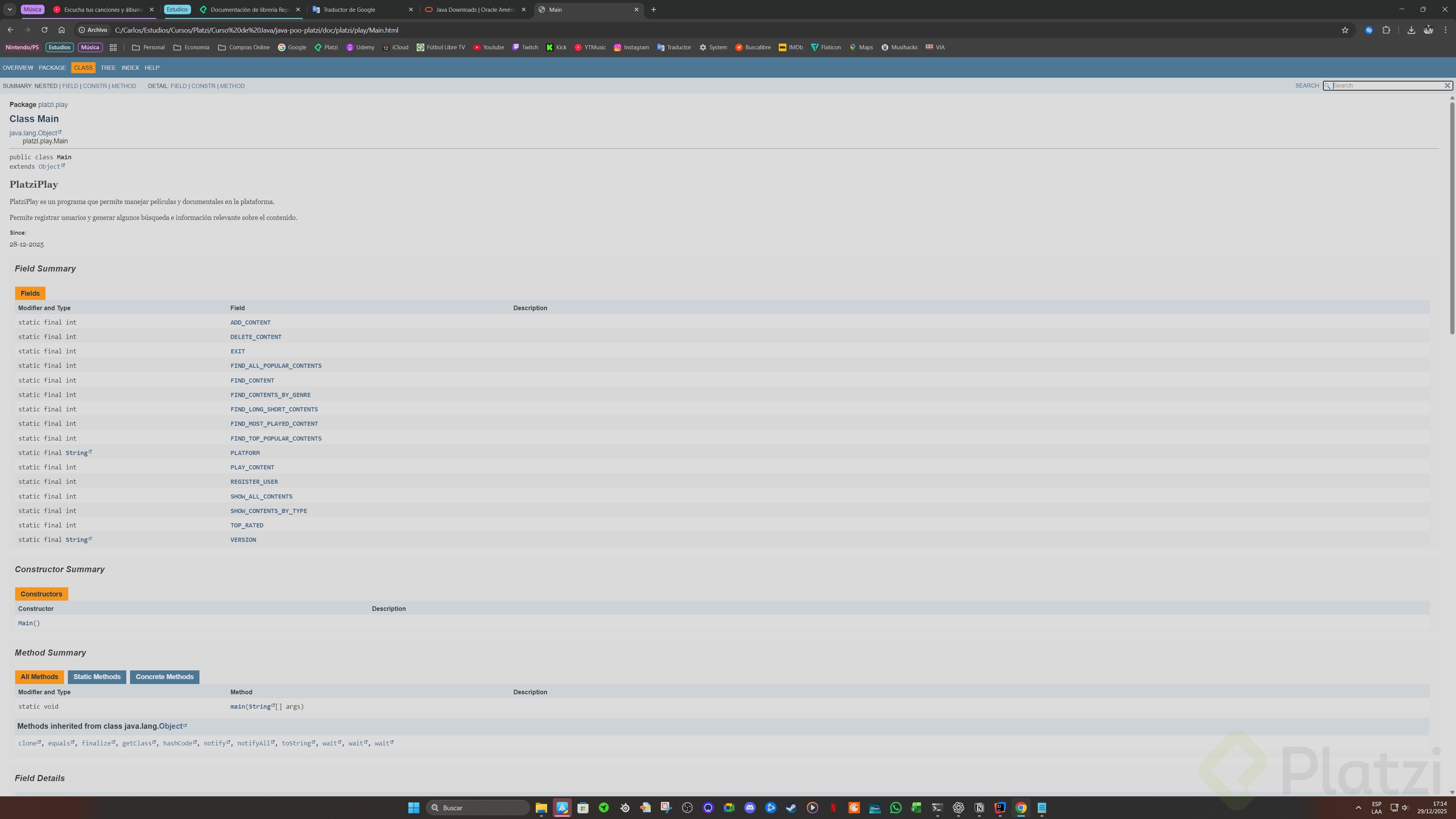Clear the Javadoc search field using X

[1447, 85]
